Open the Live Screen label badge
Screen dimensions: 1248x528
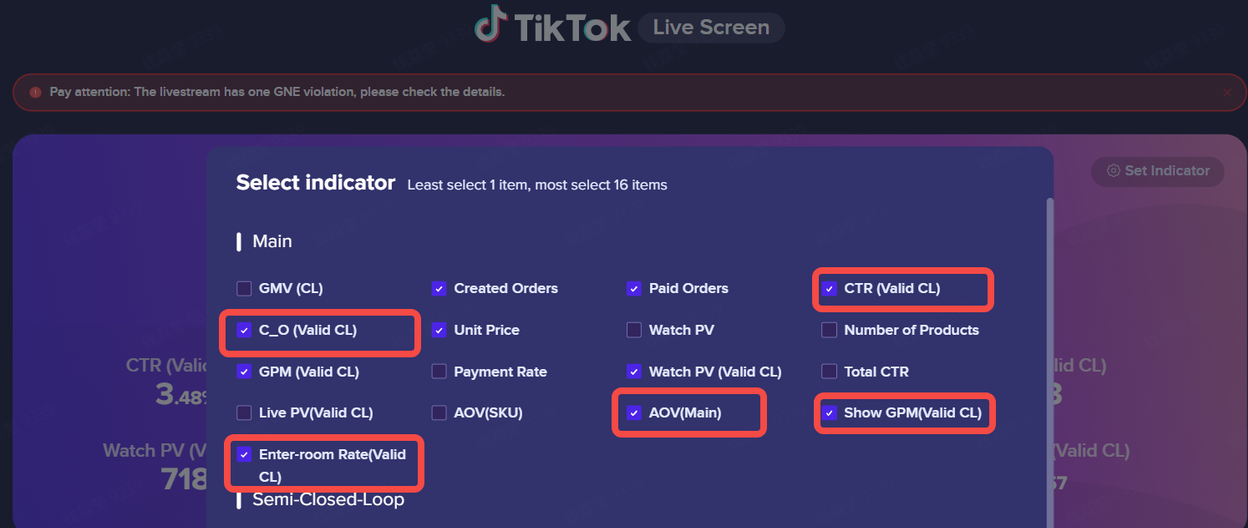click(x=711, y=28)
